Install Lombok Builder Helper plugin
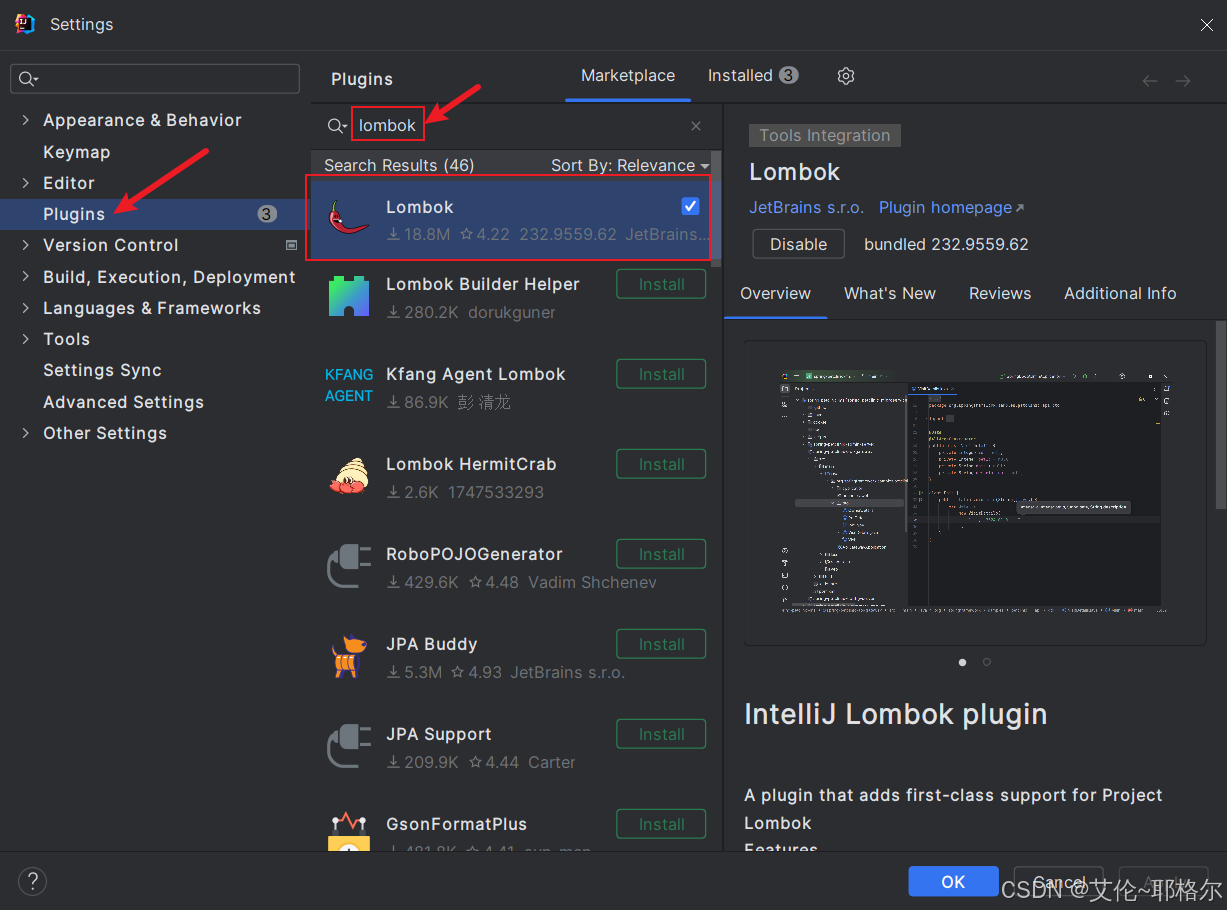This screenshot has height=910, width=1227. click(x=661, y=284)
